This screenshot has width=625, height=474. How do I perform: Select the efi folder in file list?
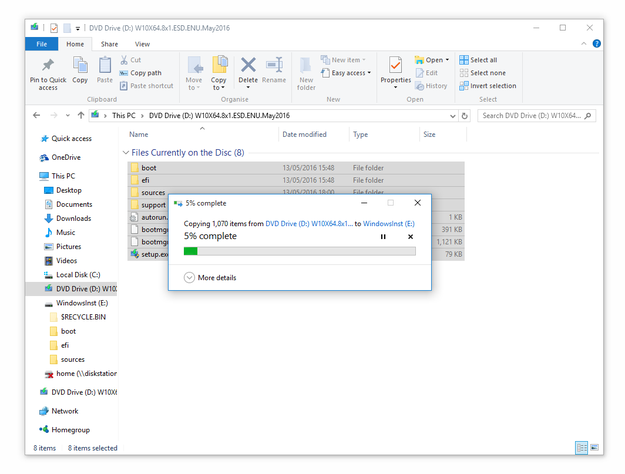click(296, 180)
